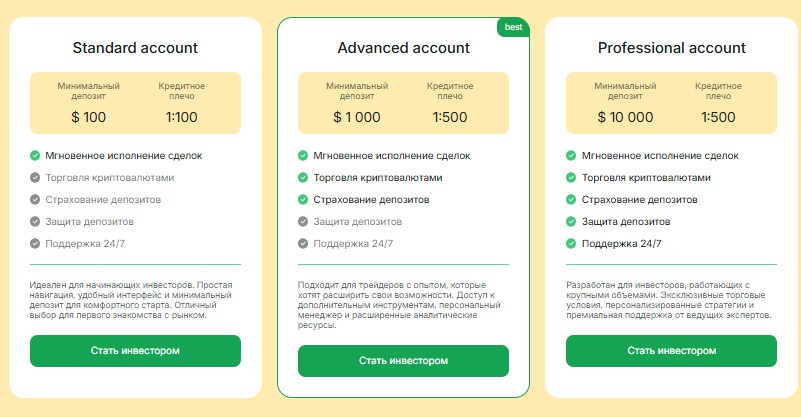Click the green 'best' badge
This screenshot has height=417, width=801.
513,27
